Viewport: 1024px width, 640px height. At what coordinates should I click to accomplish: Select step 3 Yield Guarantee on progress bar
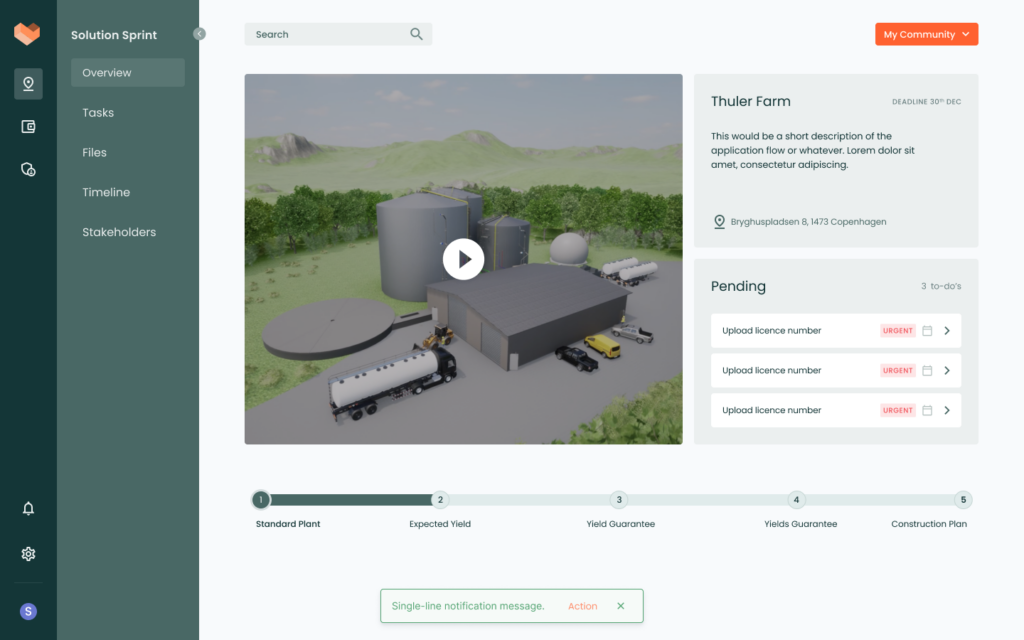pos(619,499)
